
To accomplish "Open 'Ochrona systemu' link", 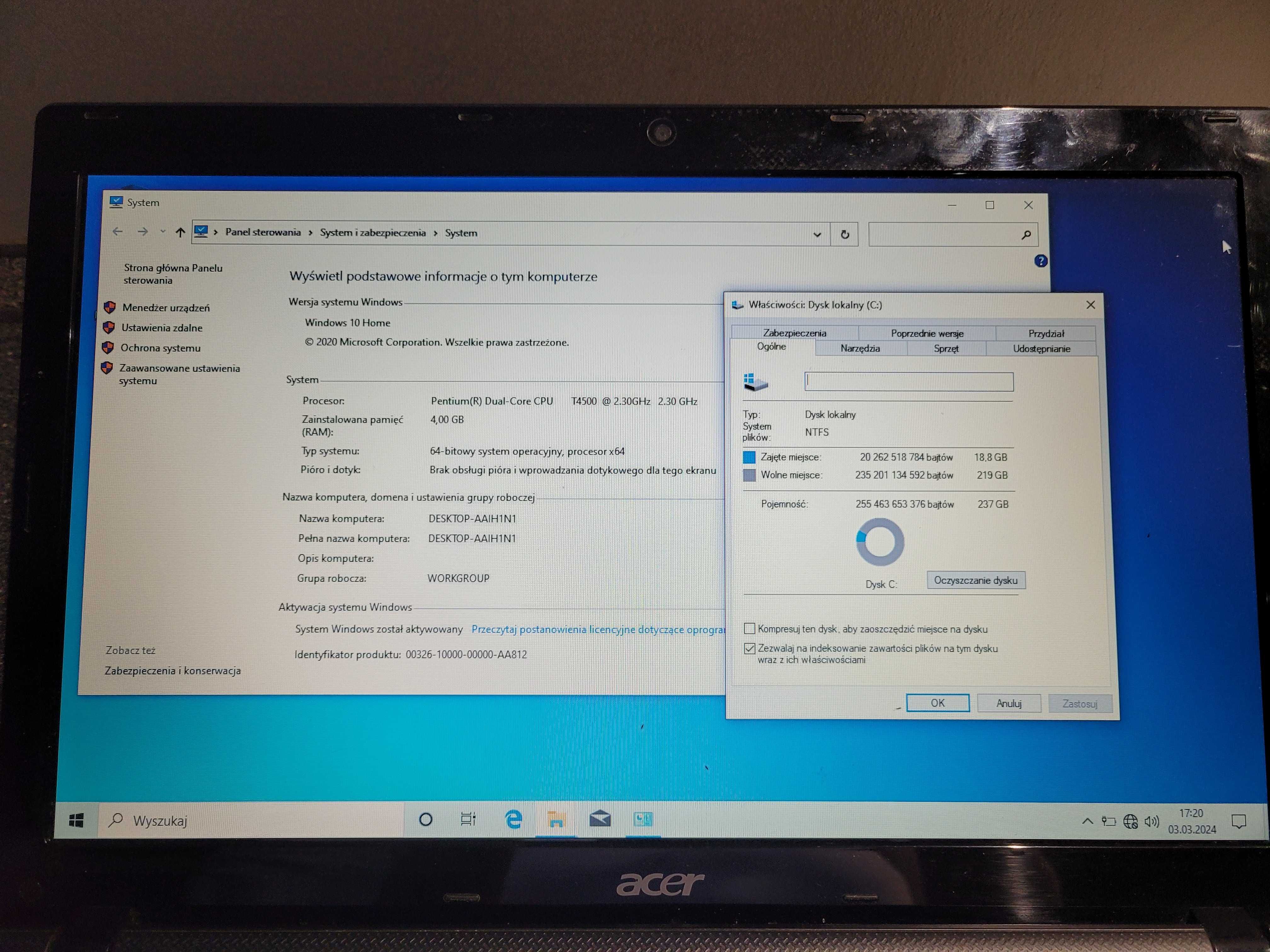I will [x=160, y=348].
